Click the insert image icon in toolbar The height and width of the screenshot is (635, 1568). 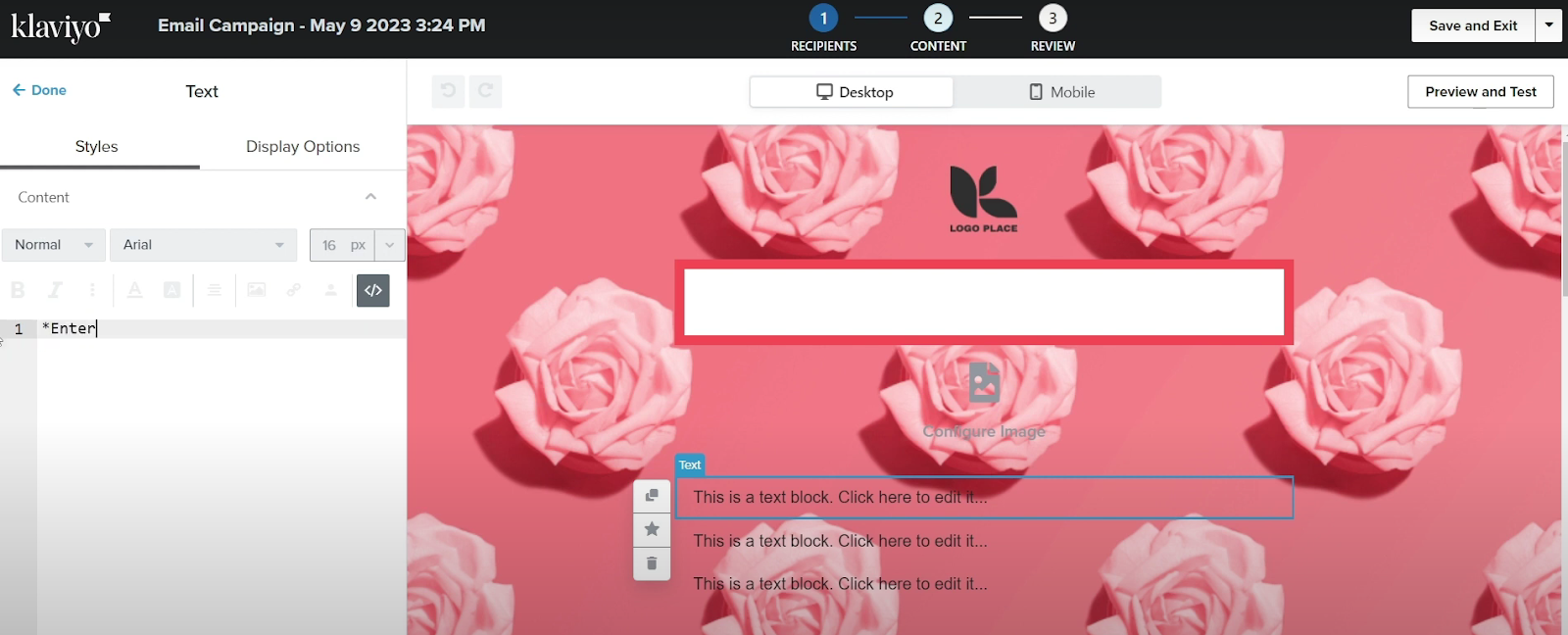click(x=256, y=290)
